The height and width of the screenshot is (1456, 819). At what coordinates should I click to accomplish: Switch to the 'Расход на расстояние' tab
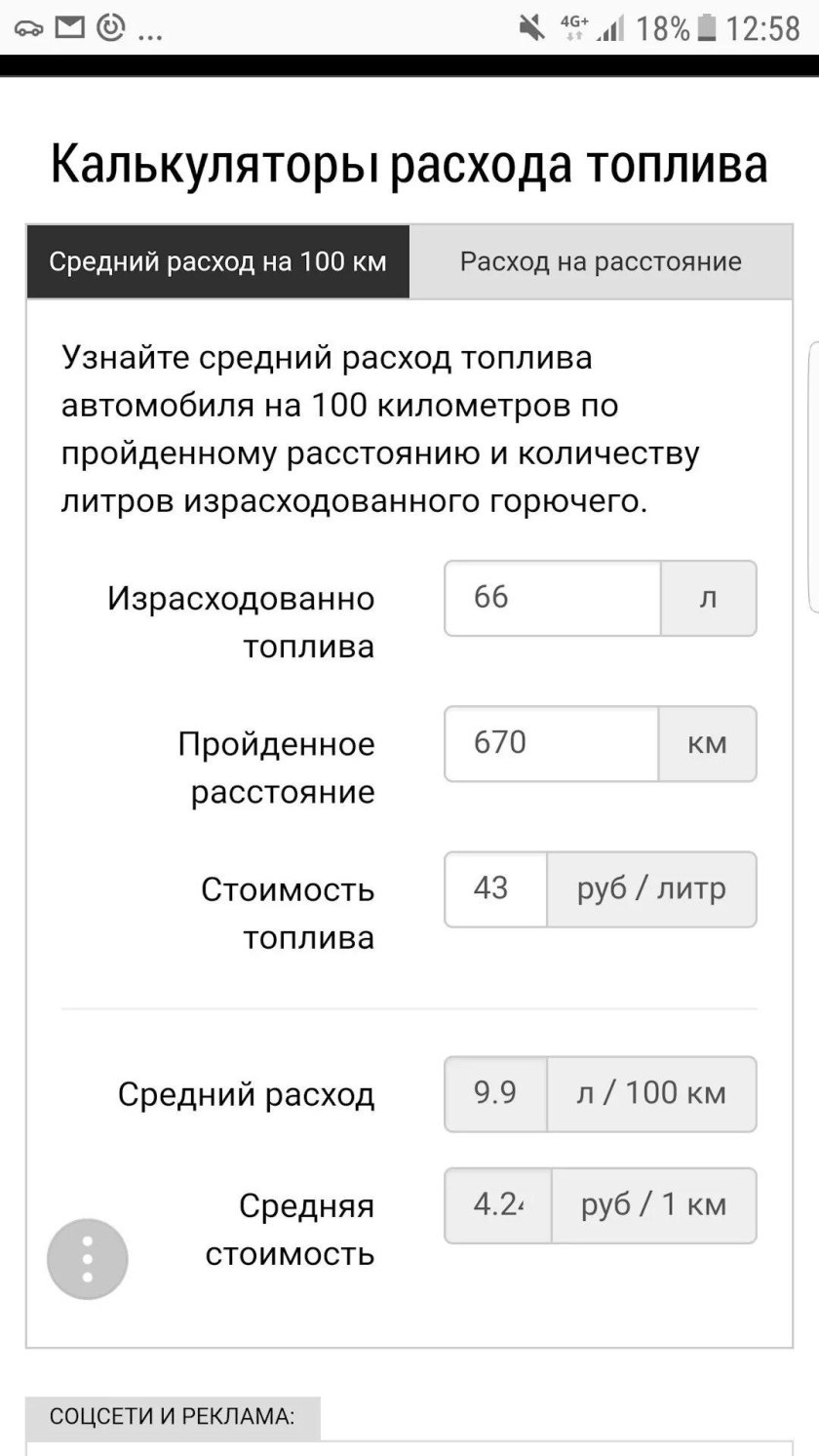[x=601, y=260]
